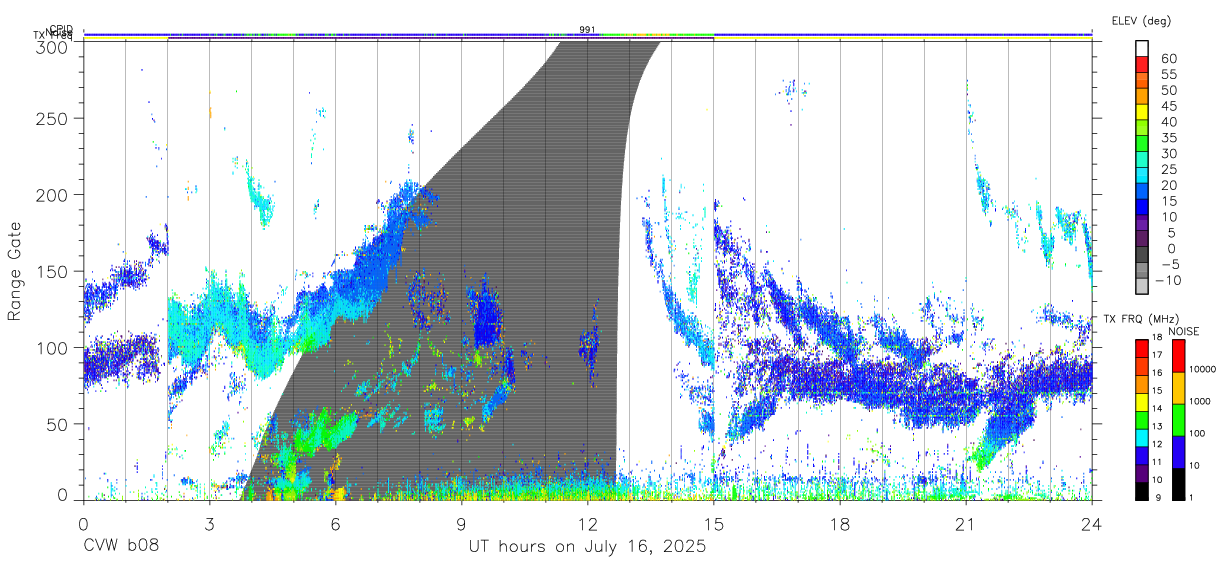The height and width of the screenshot is (567, 1228).
Task: Click the '18' tick on UT hours axis
Action: (840, 524)
